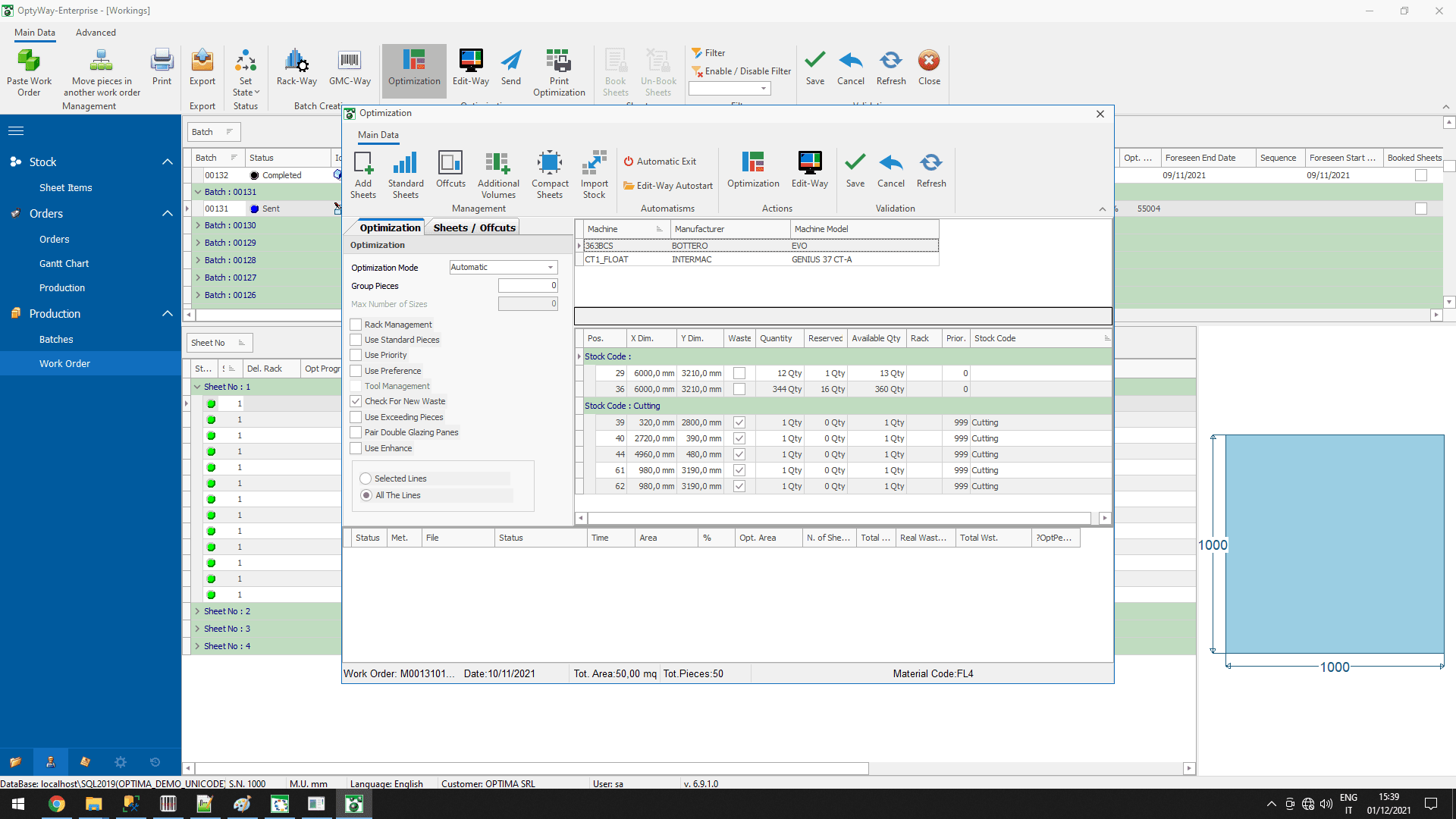The width and height of the screenshot is (1456, 819).
Task: Expand Batch : 00130 row
Action: tap(198, 225)
